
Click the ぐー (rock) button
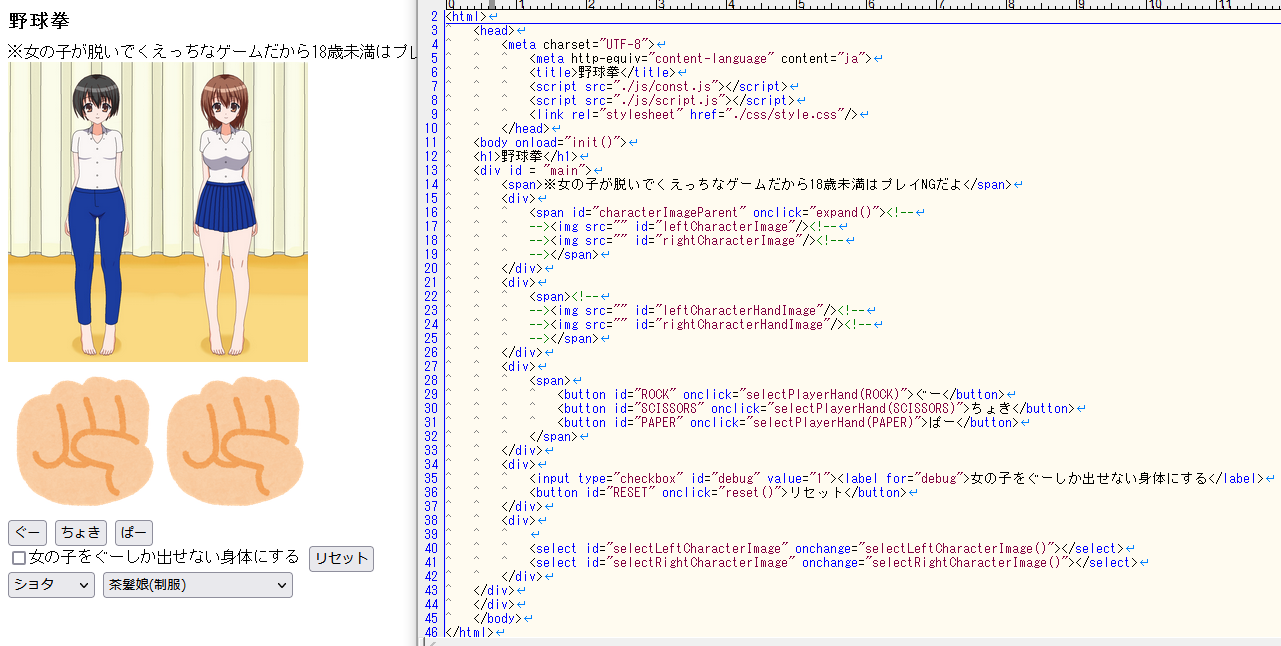point(27,533)
